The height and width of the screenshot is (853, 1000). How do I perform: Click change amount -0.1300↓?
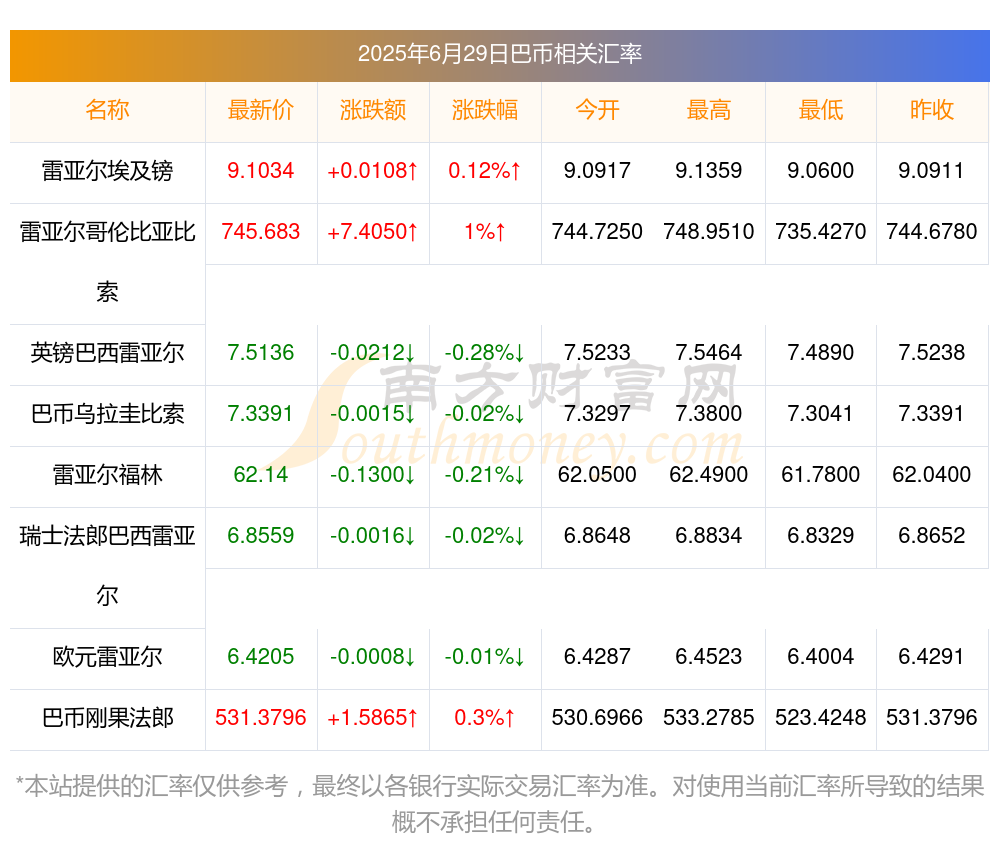point(373,475)
